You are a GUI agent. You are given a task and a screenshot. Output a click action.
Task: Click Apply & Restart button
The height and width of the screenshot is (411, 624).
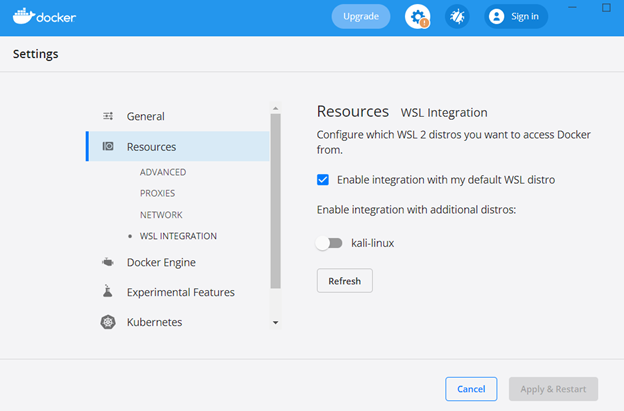[x=553, y=389]
